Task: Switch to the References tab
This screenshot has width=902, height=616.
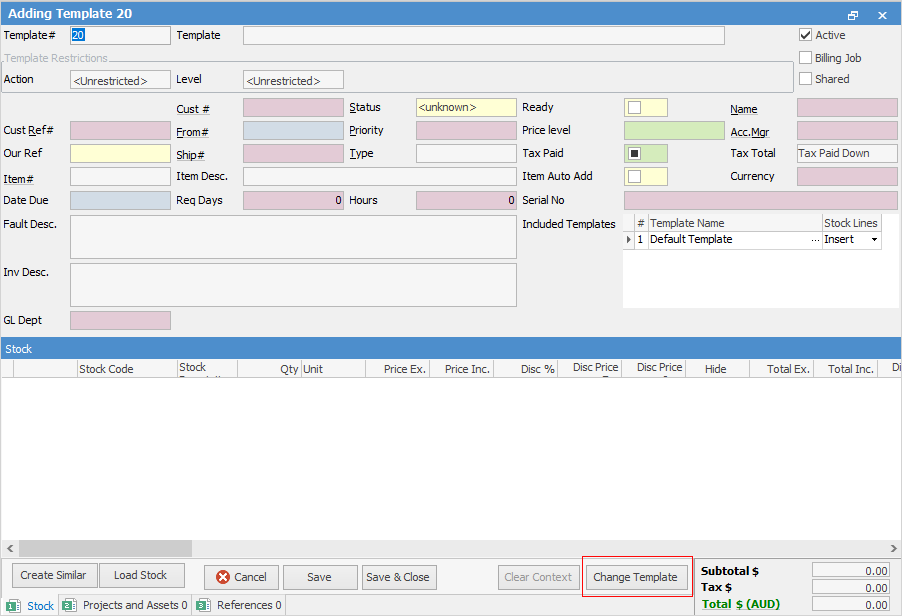Action: 248,606
